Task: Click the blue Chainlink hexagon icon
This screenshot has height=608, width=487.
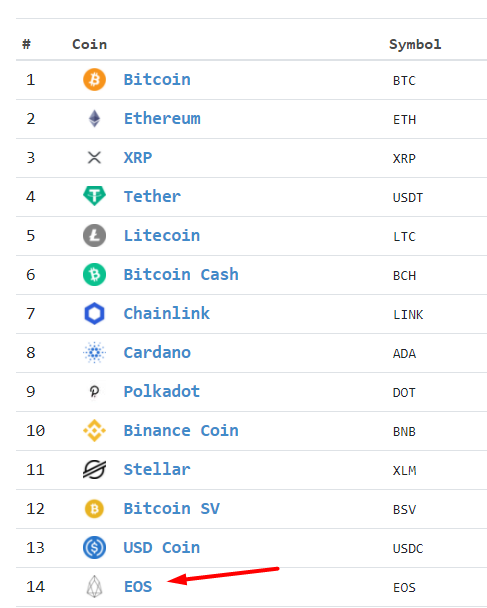Action: pos(94,313)
